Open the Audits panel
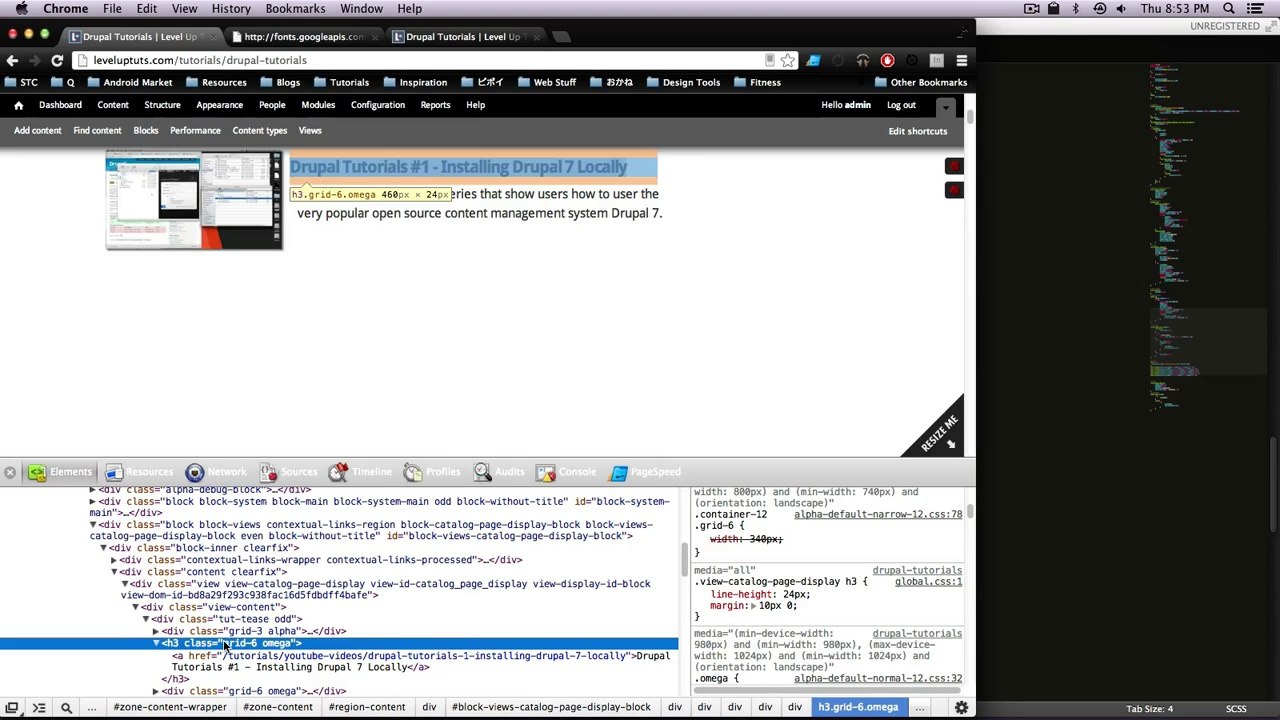 499,472
